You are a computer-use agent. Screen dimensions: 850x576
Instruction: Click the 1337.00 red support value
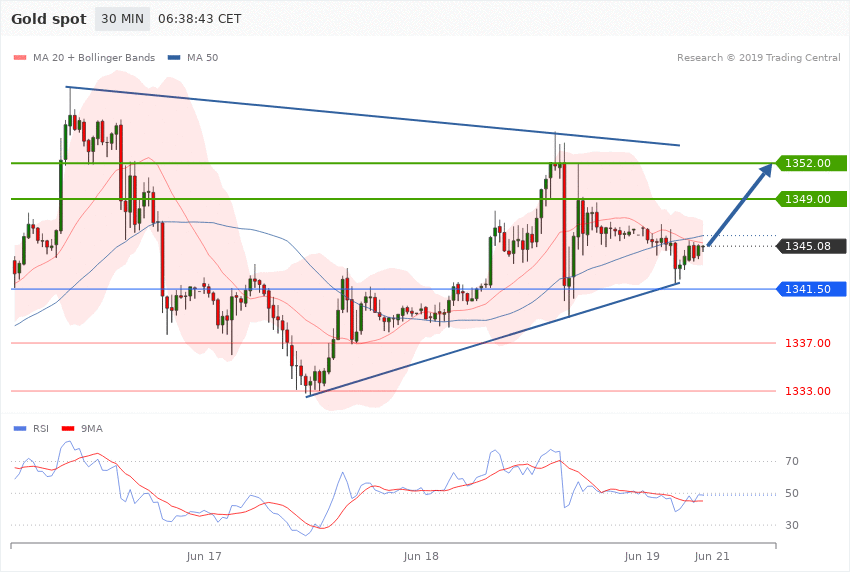(808, 343)
